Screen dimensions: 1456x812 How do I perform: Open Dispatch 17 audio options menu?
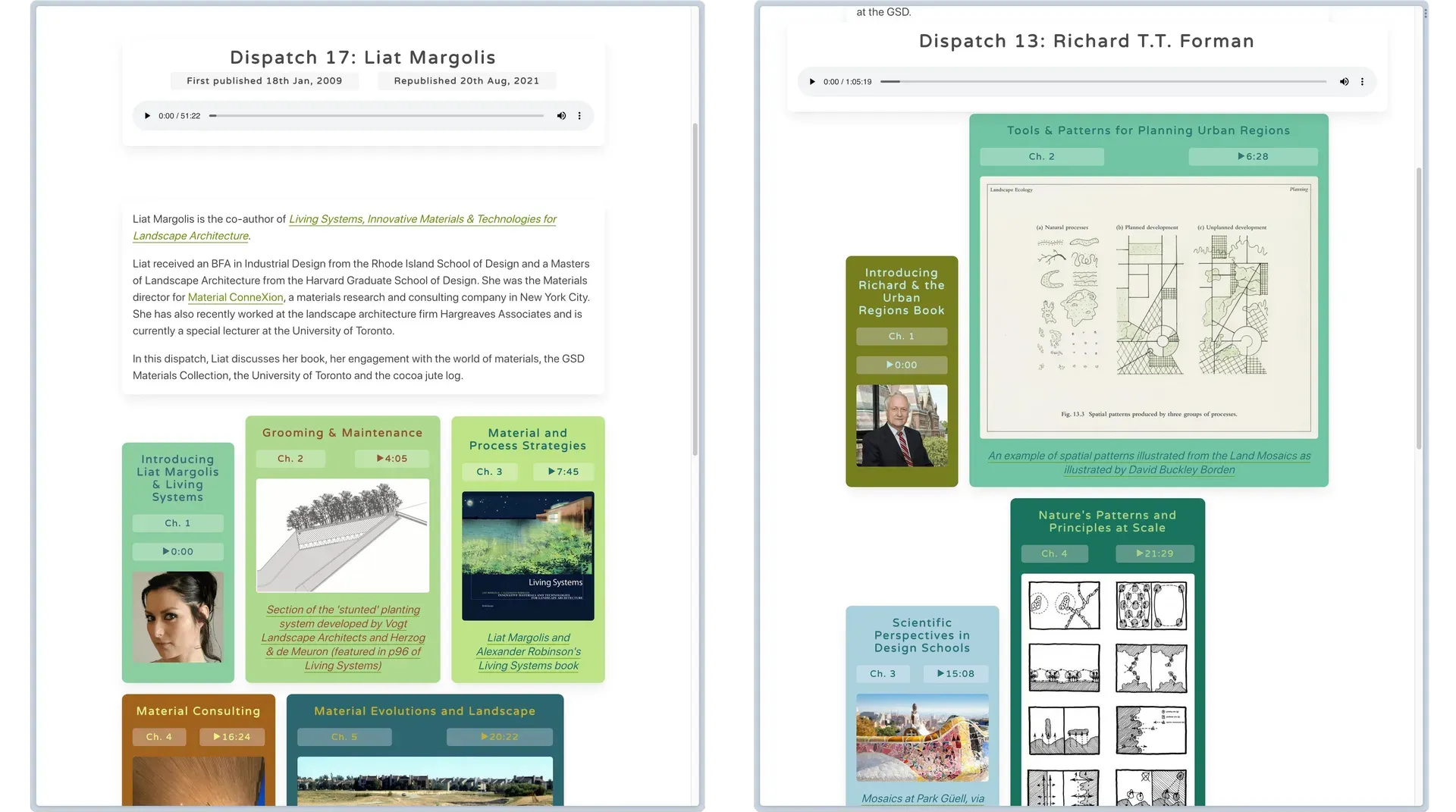(579, 116)
